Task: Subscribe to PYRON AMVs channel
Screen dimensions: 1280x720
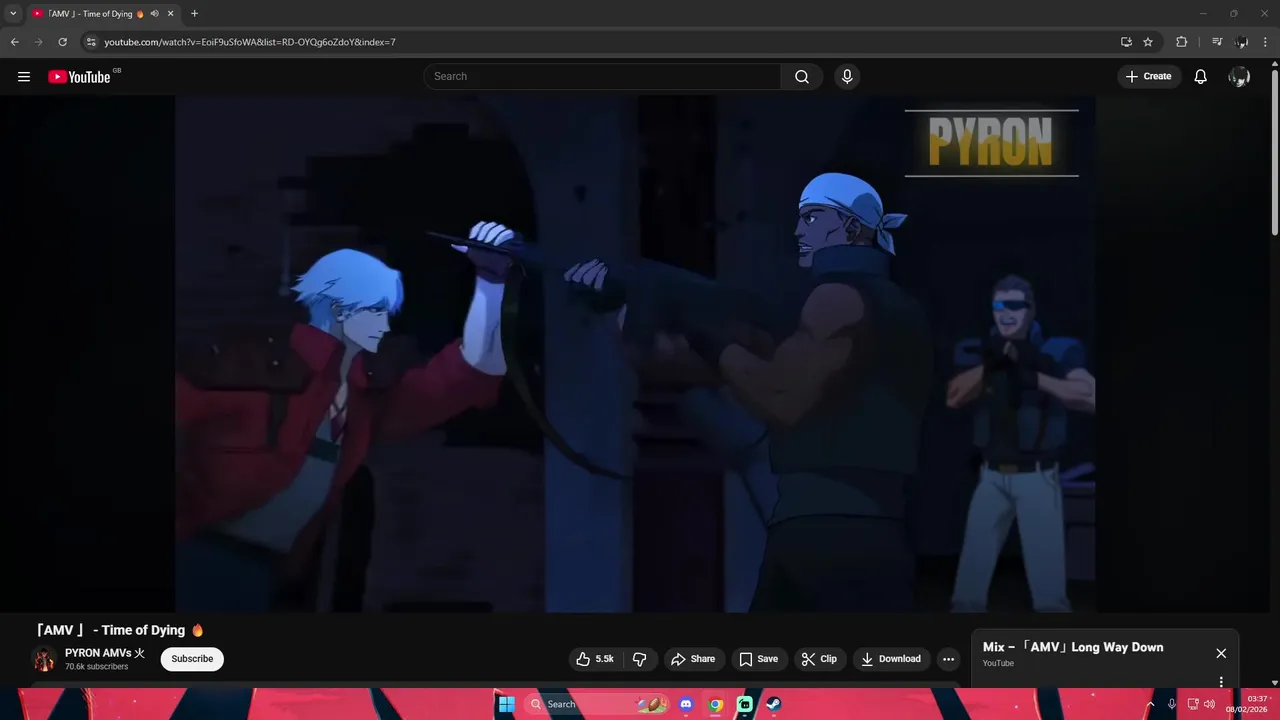Action: point(192,659)
